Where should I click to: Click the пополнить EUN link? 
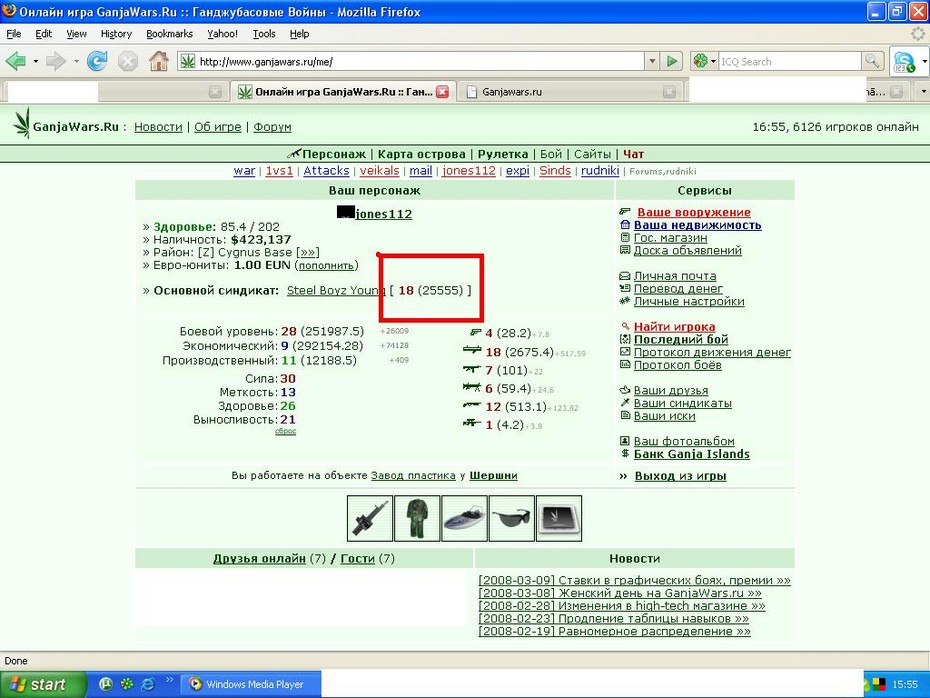pyautogui.click(x=326, y=265)
